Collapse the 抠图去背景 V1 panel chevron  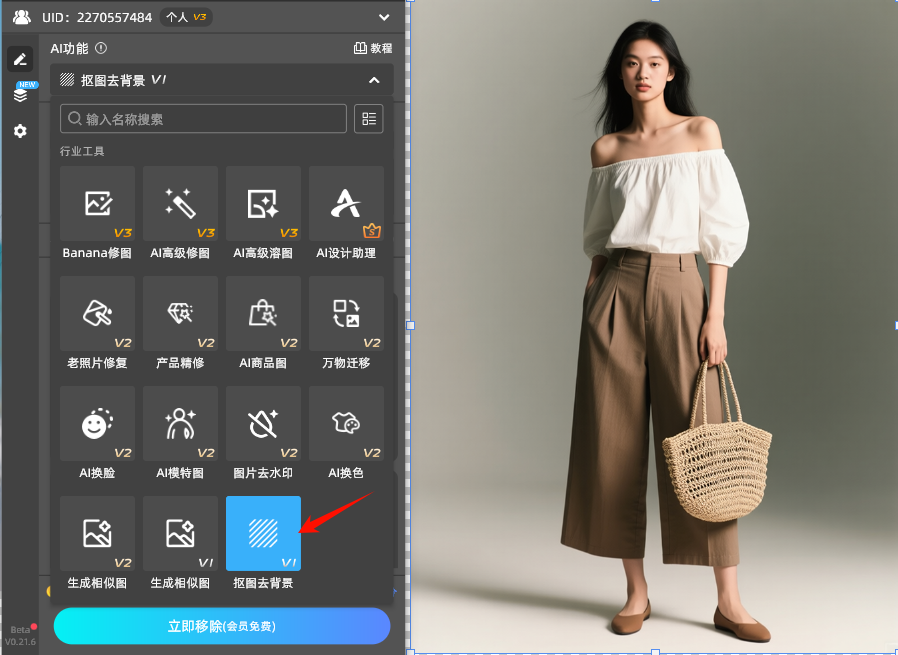pos(374,80)
